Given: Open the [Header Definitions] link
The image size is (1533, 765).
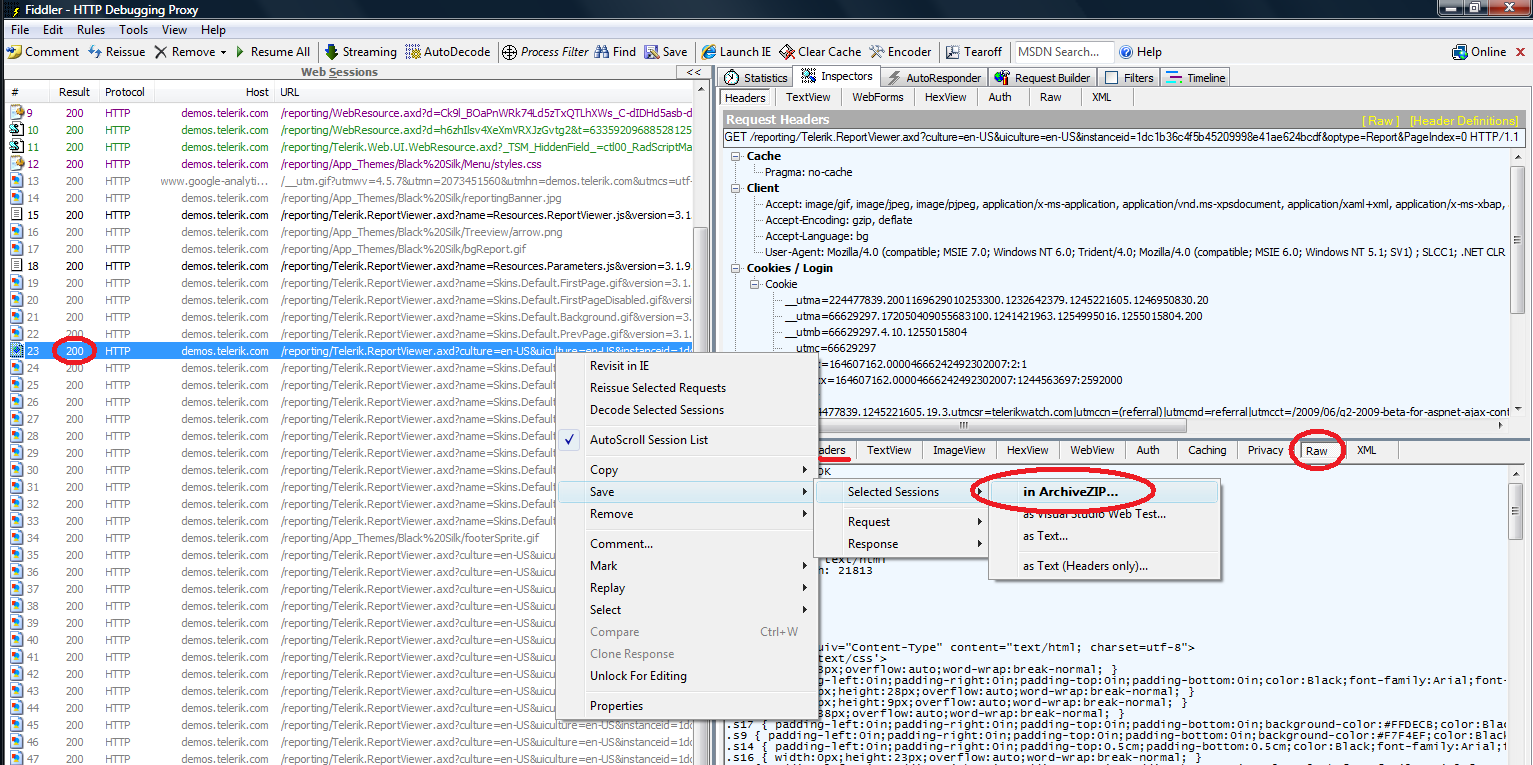Looking at the screenshot, I should click(1464, 121).
